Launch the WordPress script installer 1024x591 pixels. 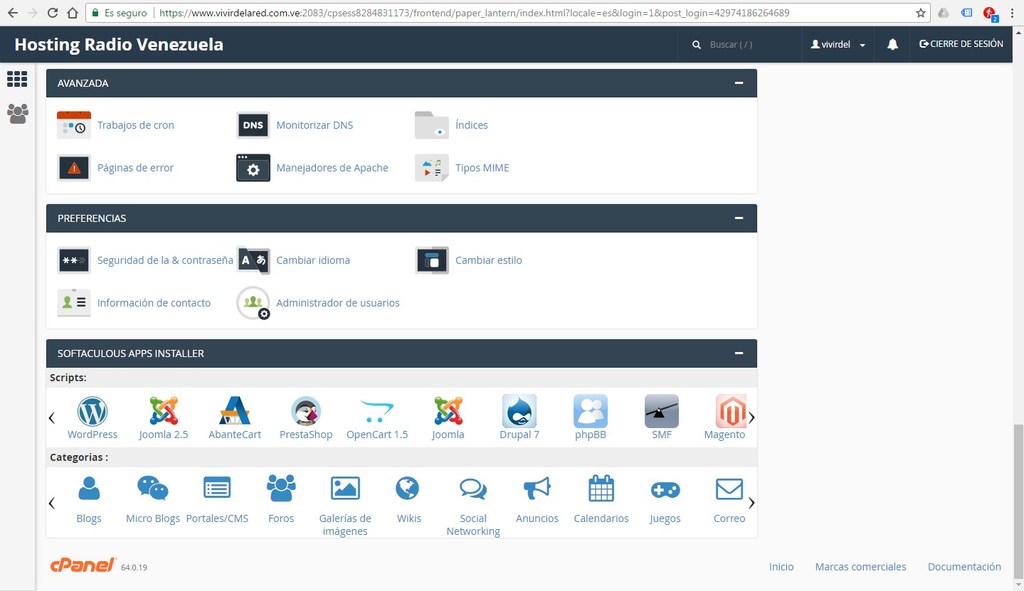coord(92,411)
